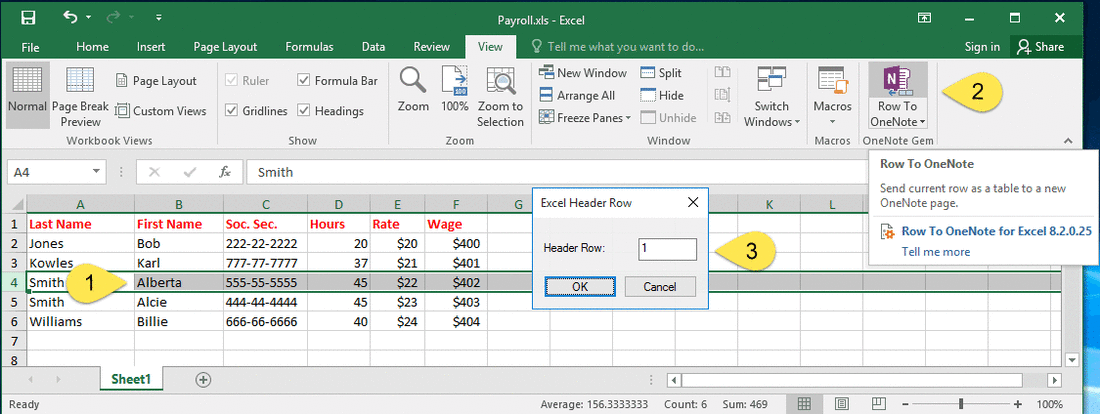Select Page Layout view in ribbon
The image size is (1100, 414).
click(x=156, y=81)
